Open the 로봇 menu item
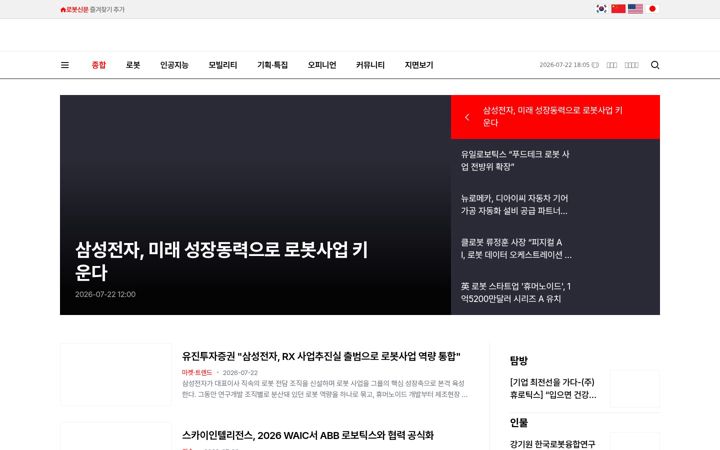 (x=133, y=65)
